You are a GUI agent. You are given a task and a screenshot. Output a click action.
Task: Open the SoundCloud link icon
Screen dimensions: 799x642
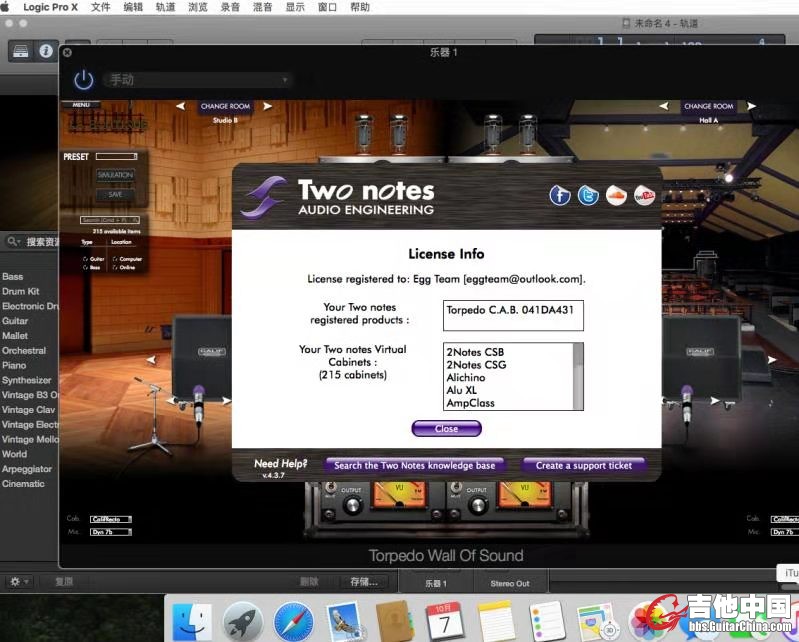(x=616, y=195)
